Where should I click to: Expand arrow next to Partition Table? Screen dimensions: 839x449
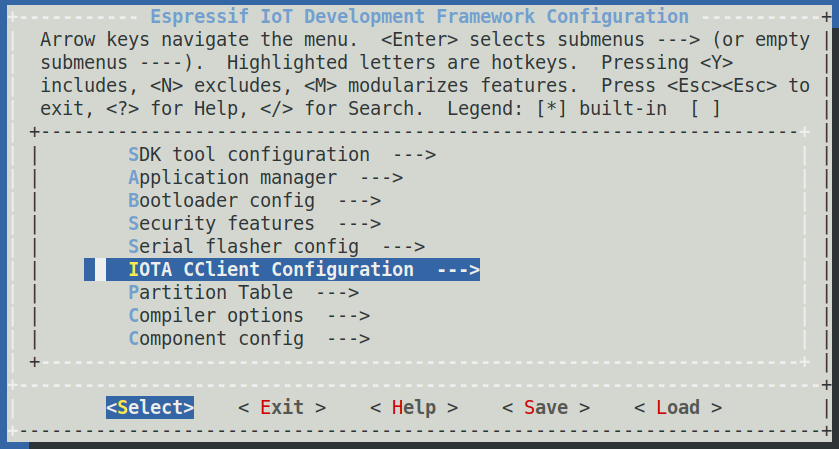click(338, 293)
